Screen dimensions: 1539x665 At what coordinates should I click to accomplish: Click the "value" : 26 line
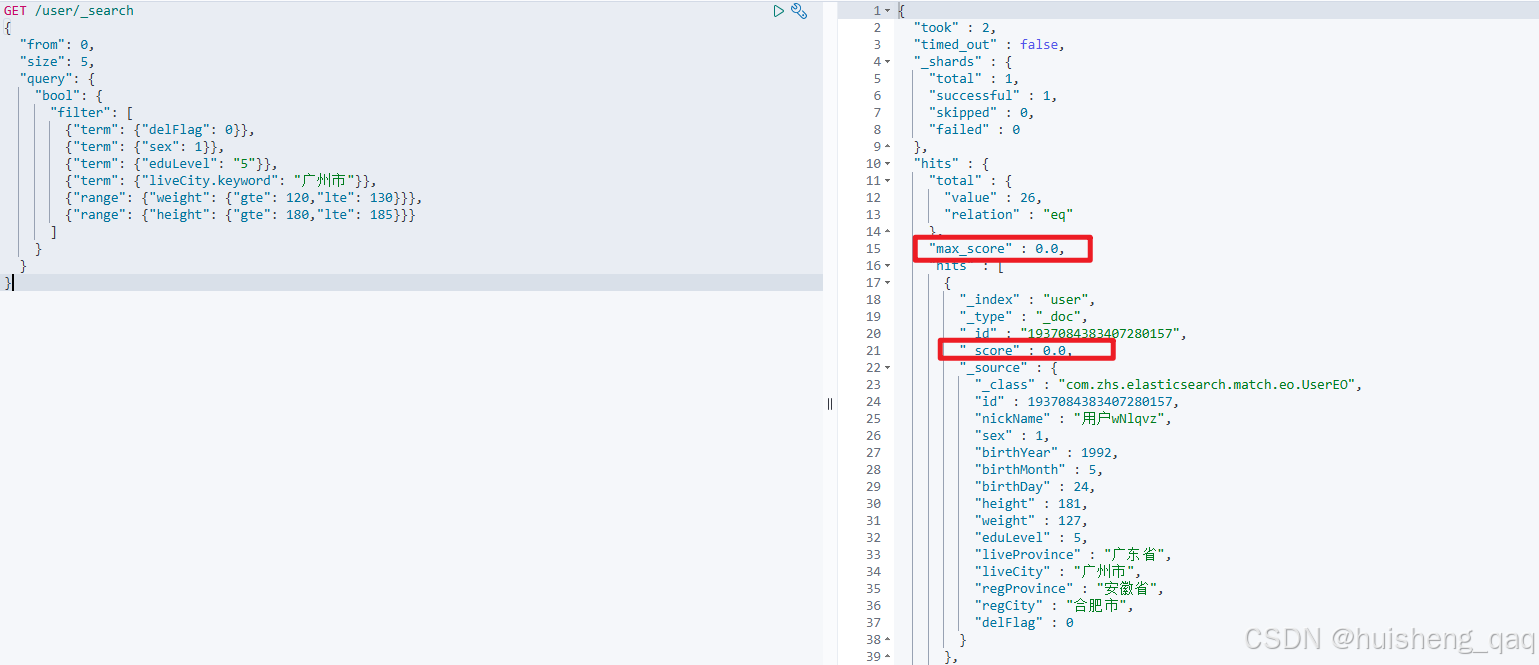pyautogui.click(x=992, y=198)
